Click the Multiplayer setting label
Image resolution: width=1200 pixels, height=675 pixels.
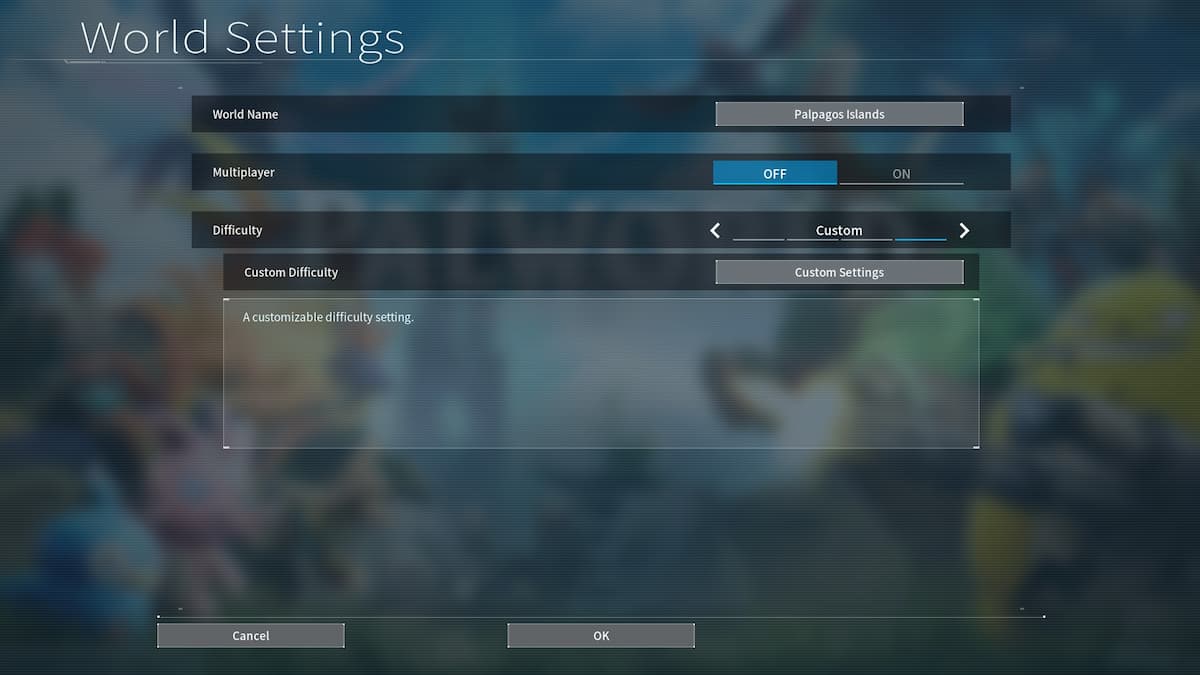coord(243,172)
